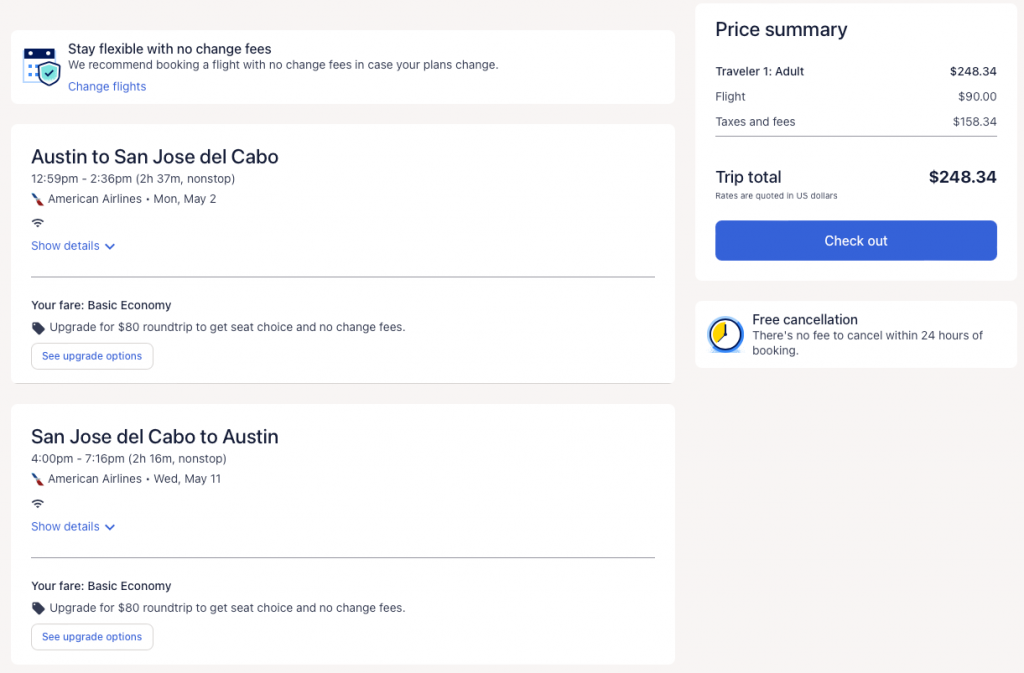Expand Show details for the return flight to Austin
Image resolution: width=1024 pixels, height=673 pixels.
pos(73,527)
